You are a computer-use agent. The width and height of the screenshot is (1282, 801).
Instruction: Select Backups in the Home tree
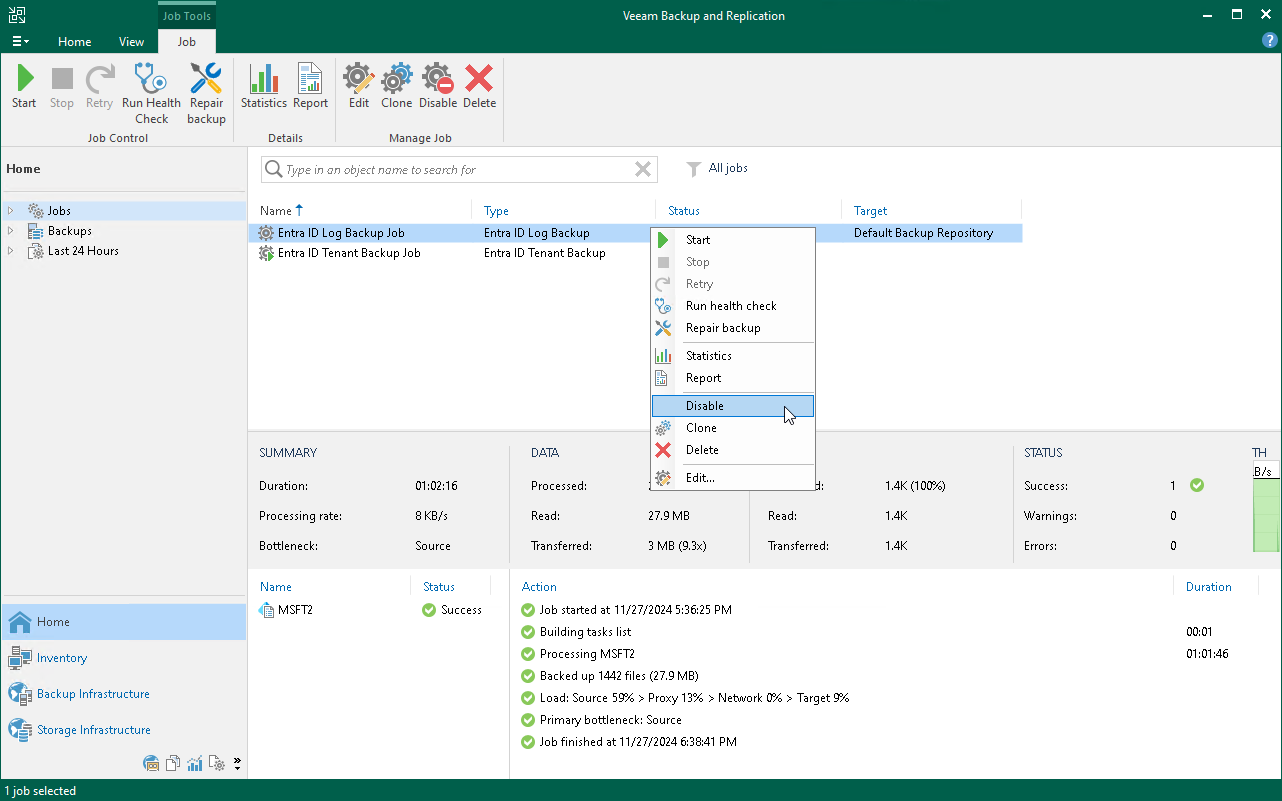click(x=70, y=231)
